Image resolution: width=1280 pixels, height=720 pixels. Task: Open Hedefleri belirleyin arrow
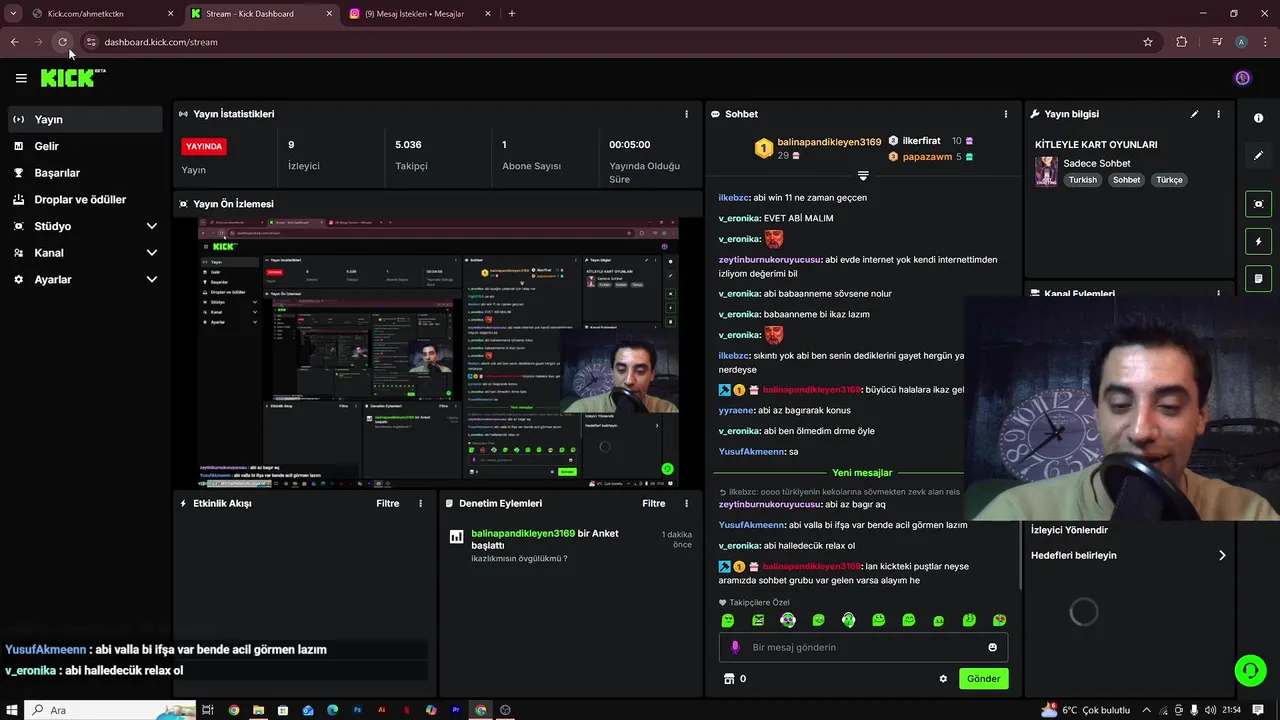click(x=1222, y=555)
